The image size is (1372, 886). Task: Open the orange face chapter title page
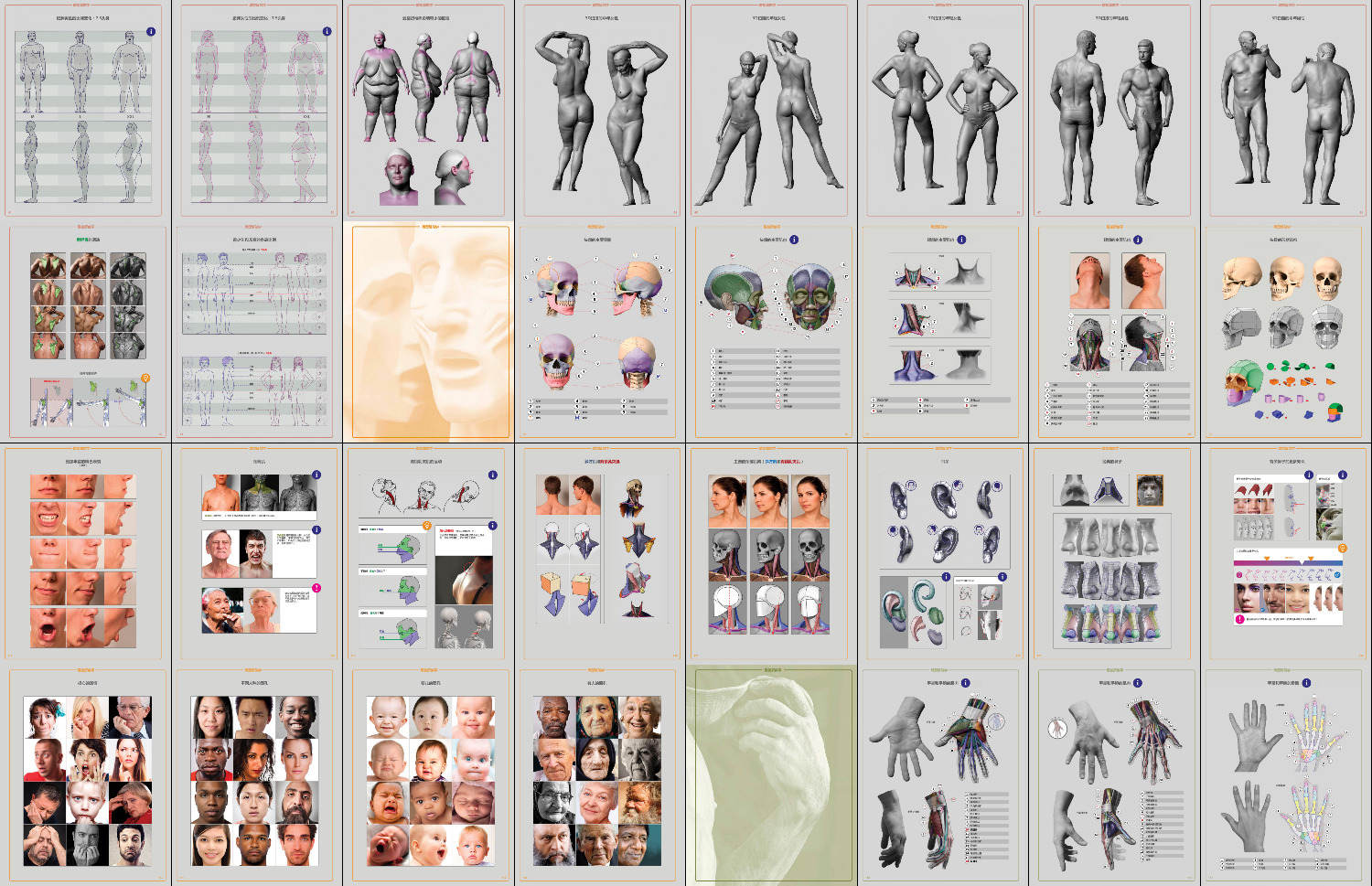[429, 333]
